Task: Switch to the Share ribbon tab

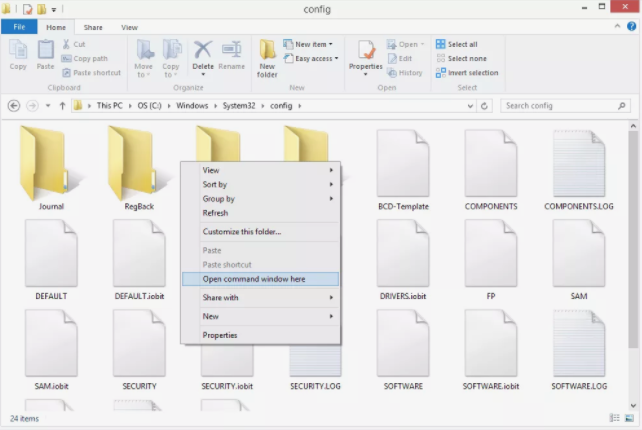Action: [x=93, y=27]
